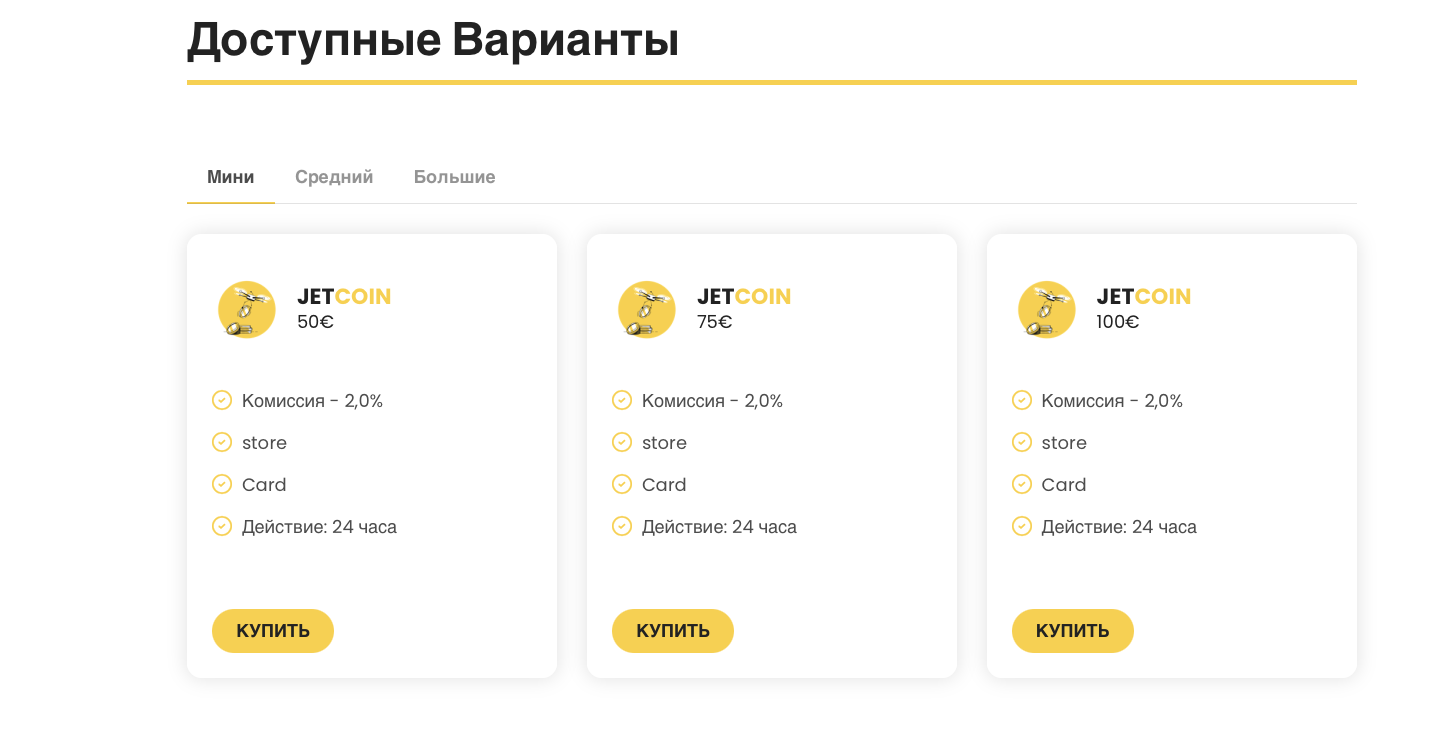Viewport: 1452px width, 738px height.
Task: Click the 75€ price text
Action: [715, 322]
